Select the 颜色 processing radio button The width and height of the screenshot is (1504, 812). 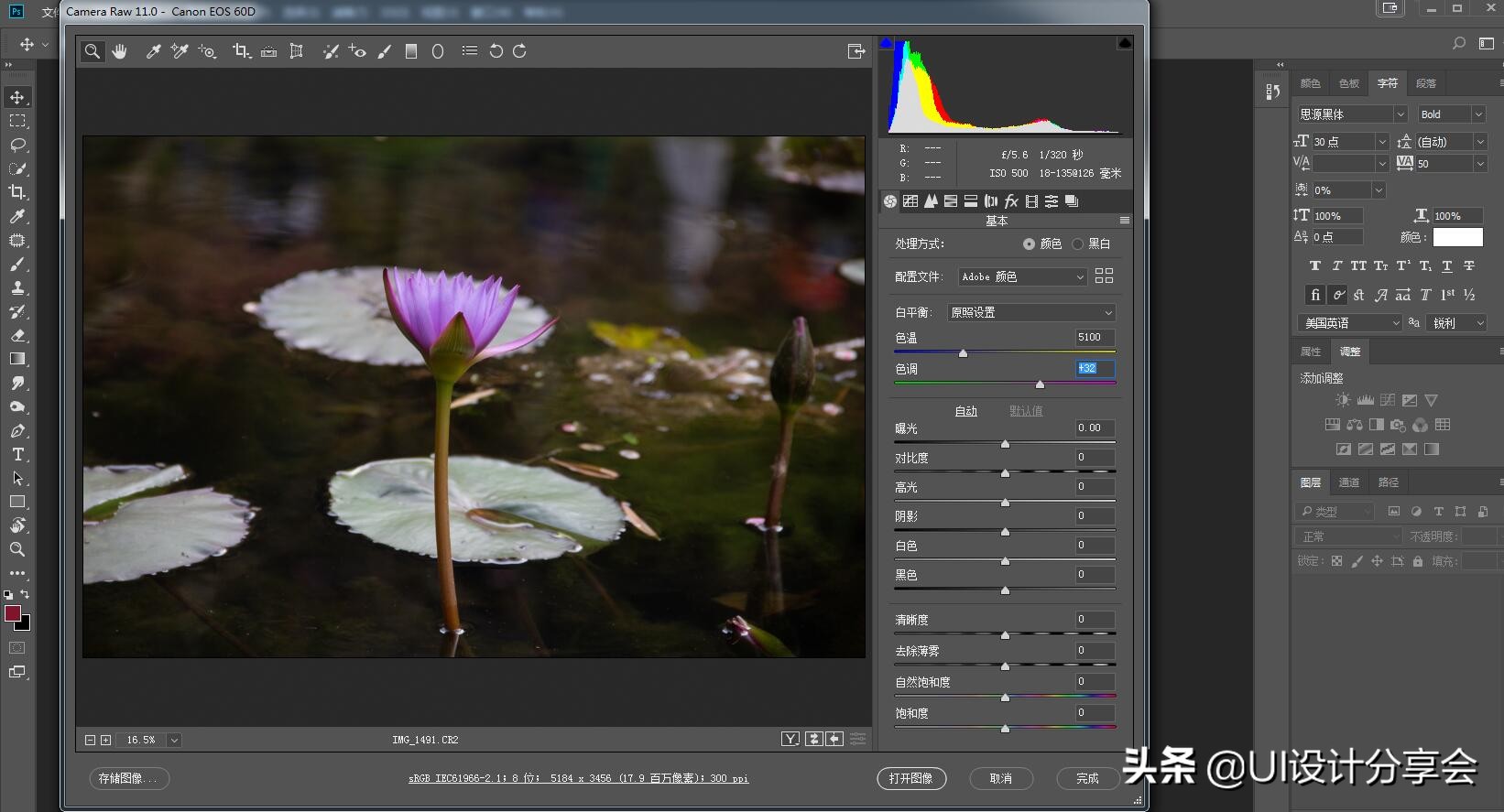1029,244
